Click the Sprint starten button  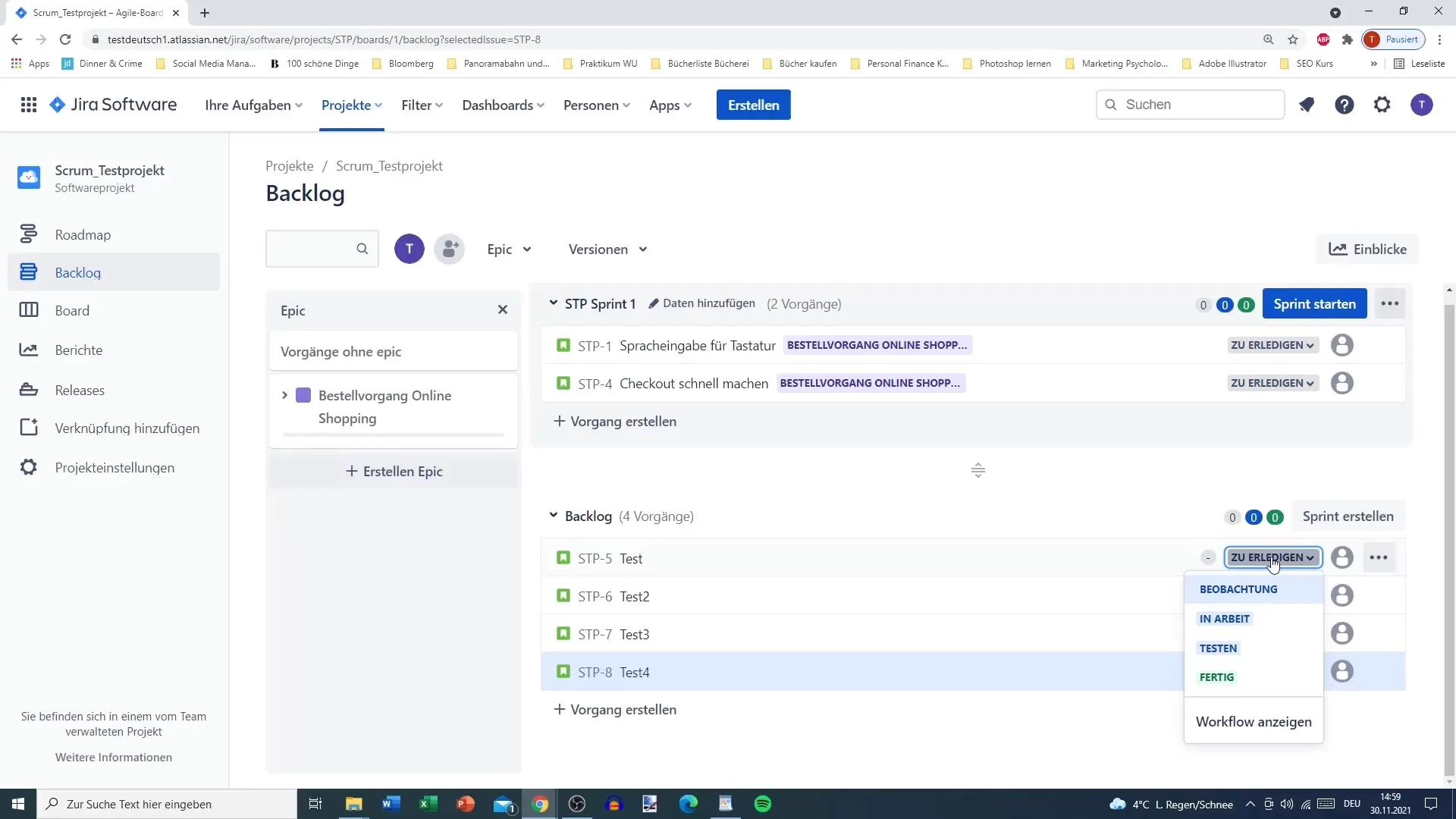point(1315,304)
